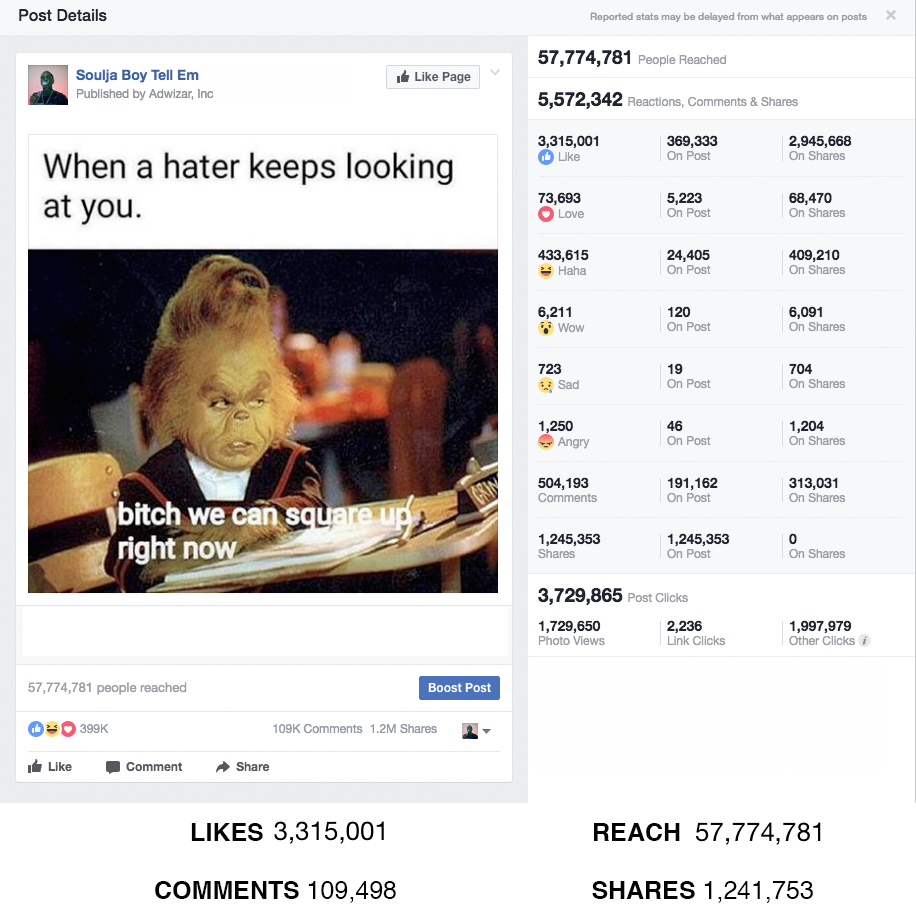The height and width of the screenshot is (916, 916).
Task: Open the 109K Comments link
Action: (x=317, y=728)
